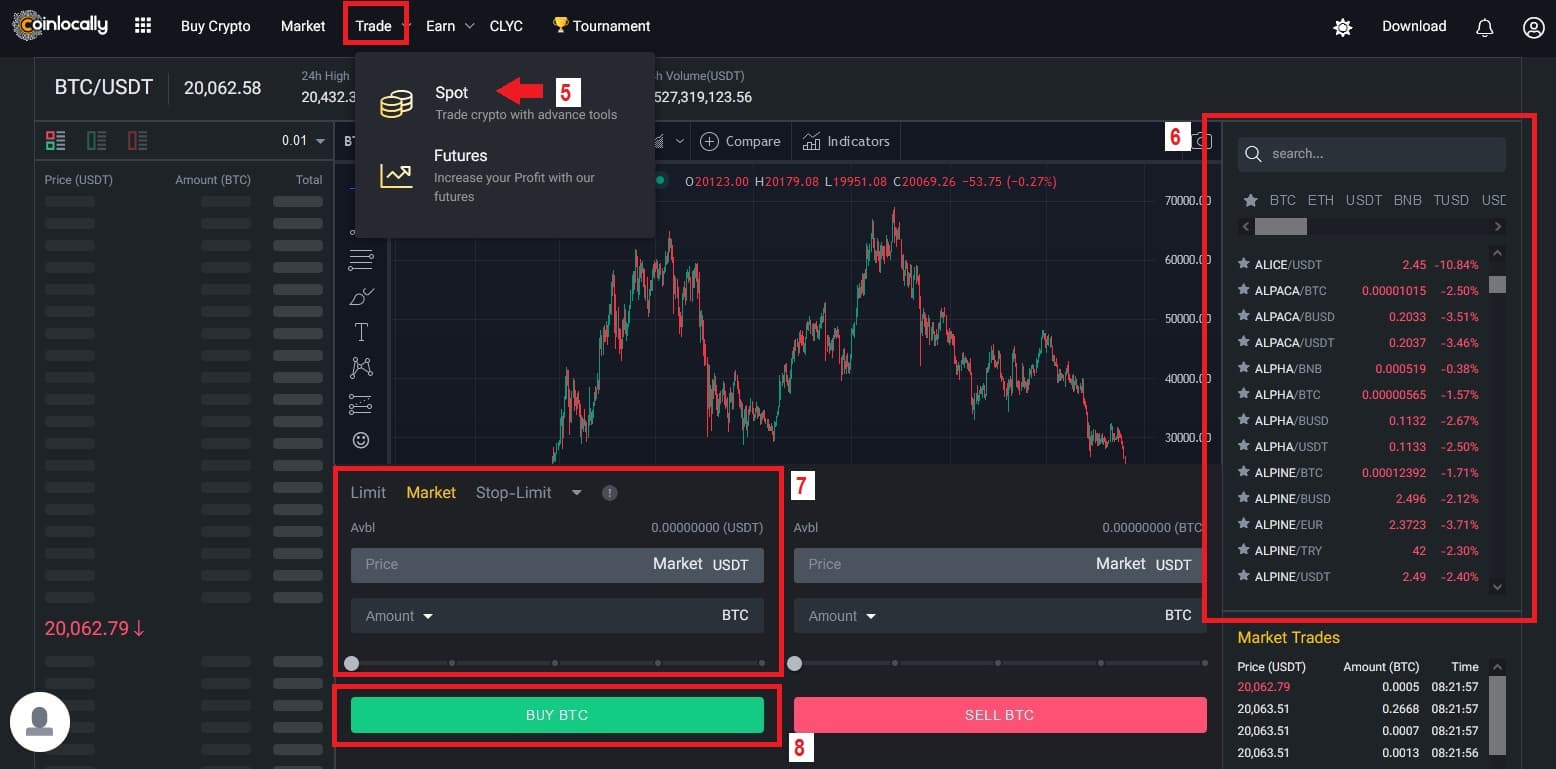Switch to the Limit order tab
The width and height of the screenshot is (1556, 769).
(x=368, y=493)
